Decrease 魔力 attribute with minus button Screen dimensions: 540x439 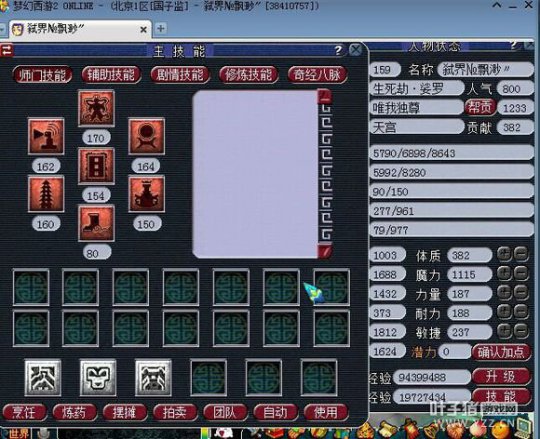tap(521, 274)
